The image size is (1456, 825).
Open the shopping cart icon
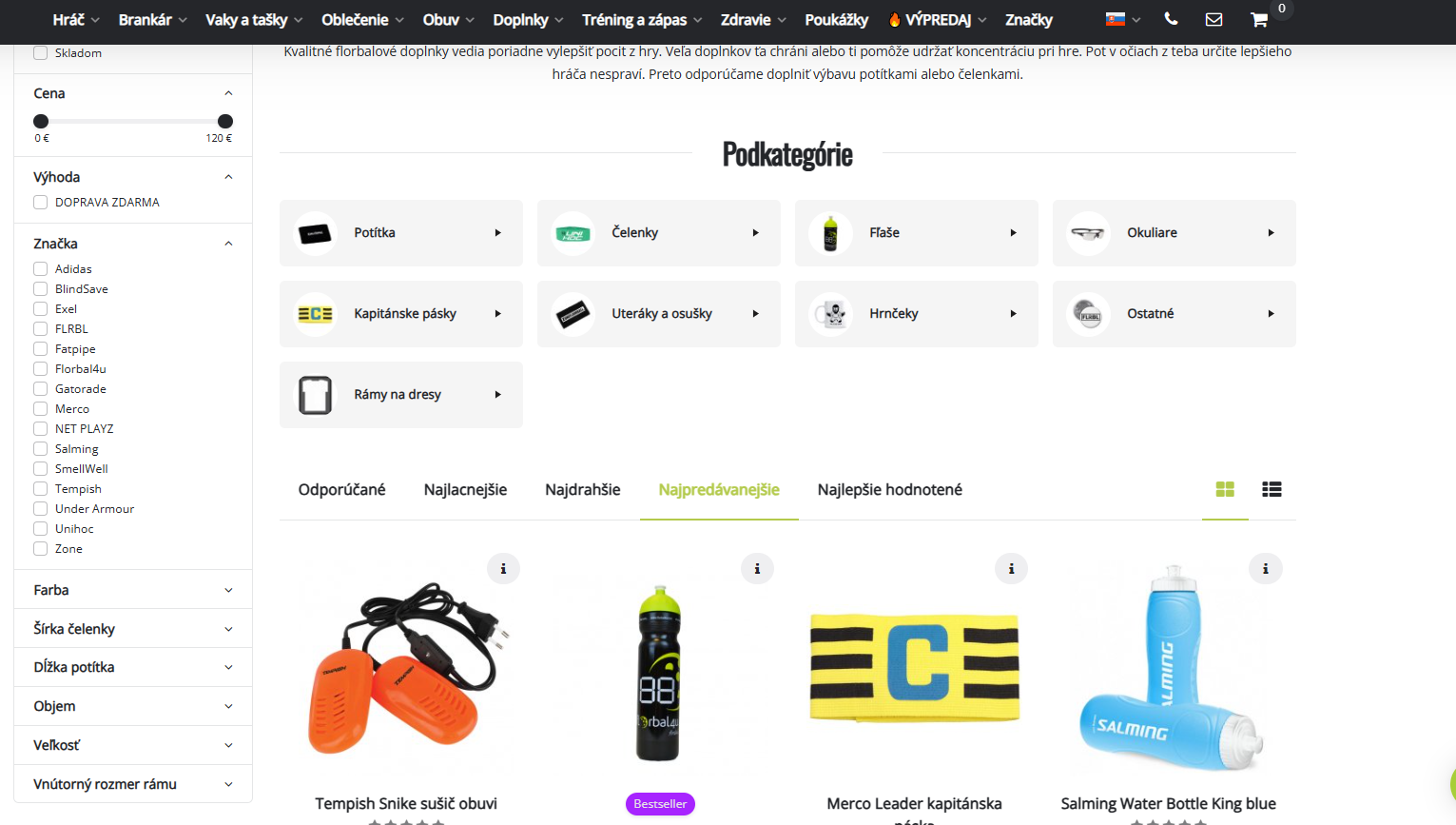[1259, 20]
